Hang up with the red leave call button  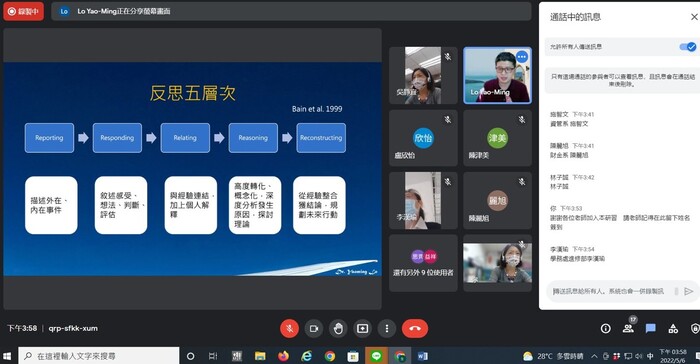[415, 329]
